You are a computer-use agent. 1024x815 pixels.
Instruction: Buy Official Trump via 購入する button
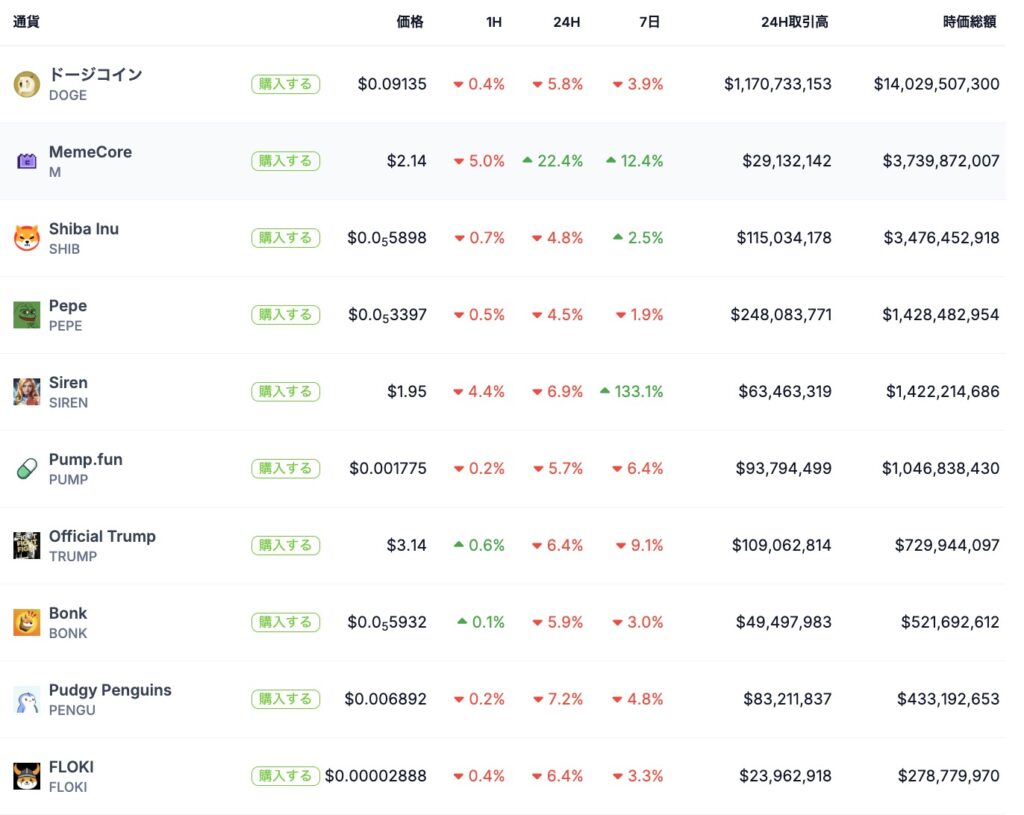(x=285, y=545)
